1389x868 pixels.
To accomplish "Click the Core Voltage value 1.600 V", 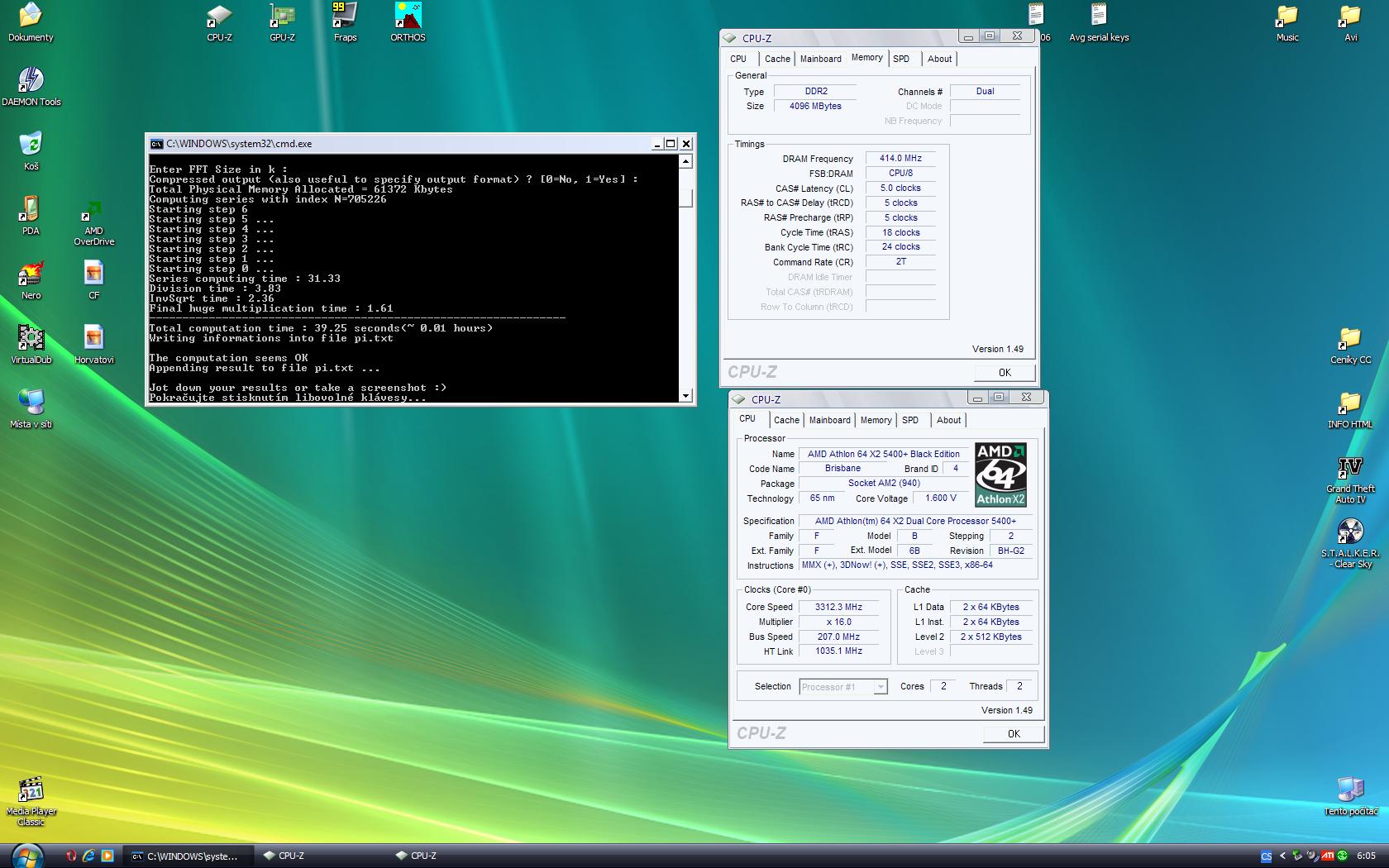I will click(941, 498).
